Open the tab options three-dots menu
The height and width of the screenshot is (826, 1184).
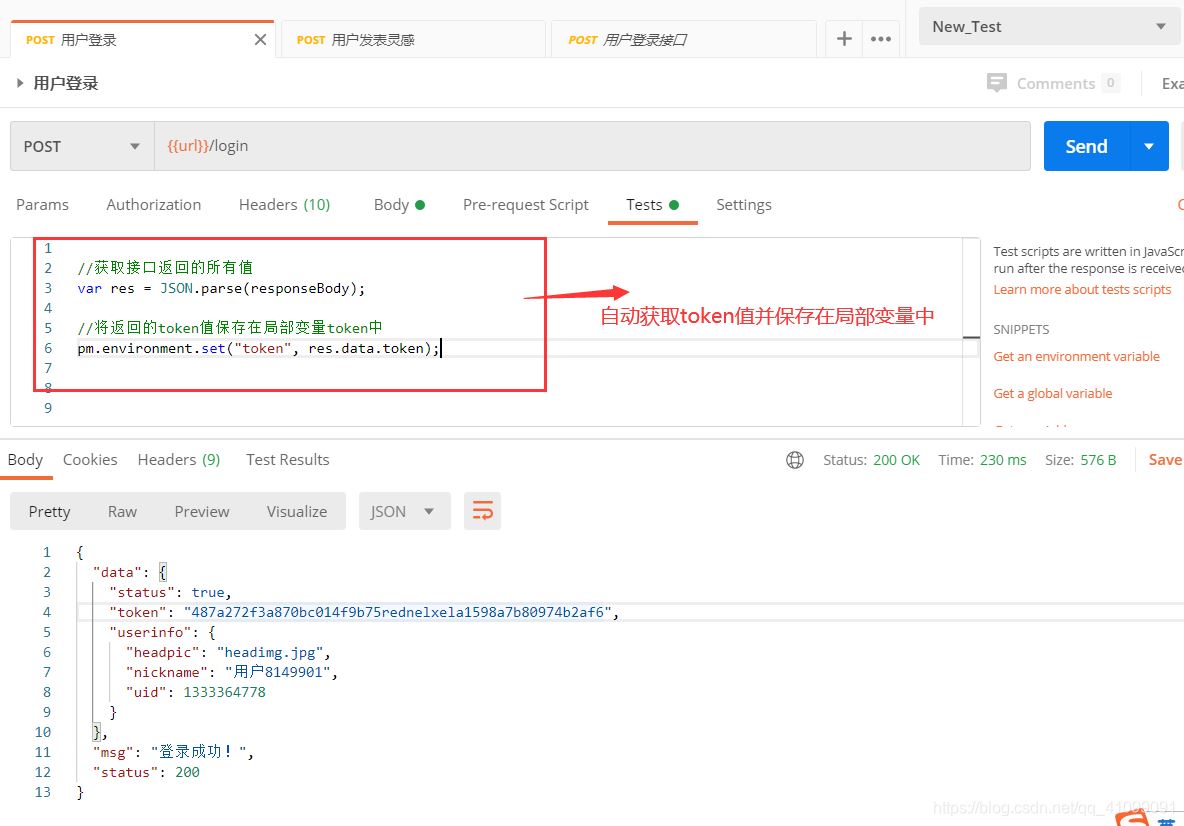(880, 39)
